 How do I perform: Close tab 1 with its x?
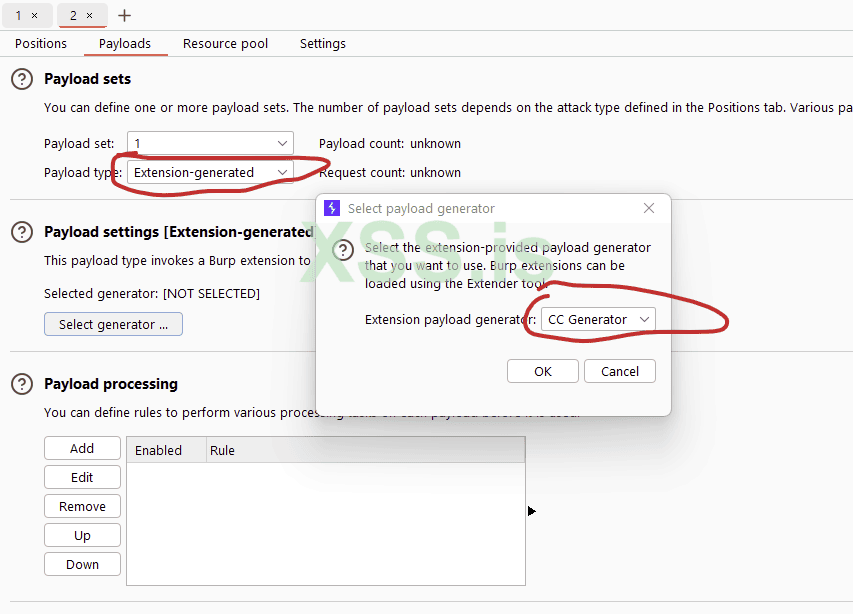(34, 16)
